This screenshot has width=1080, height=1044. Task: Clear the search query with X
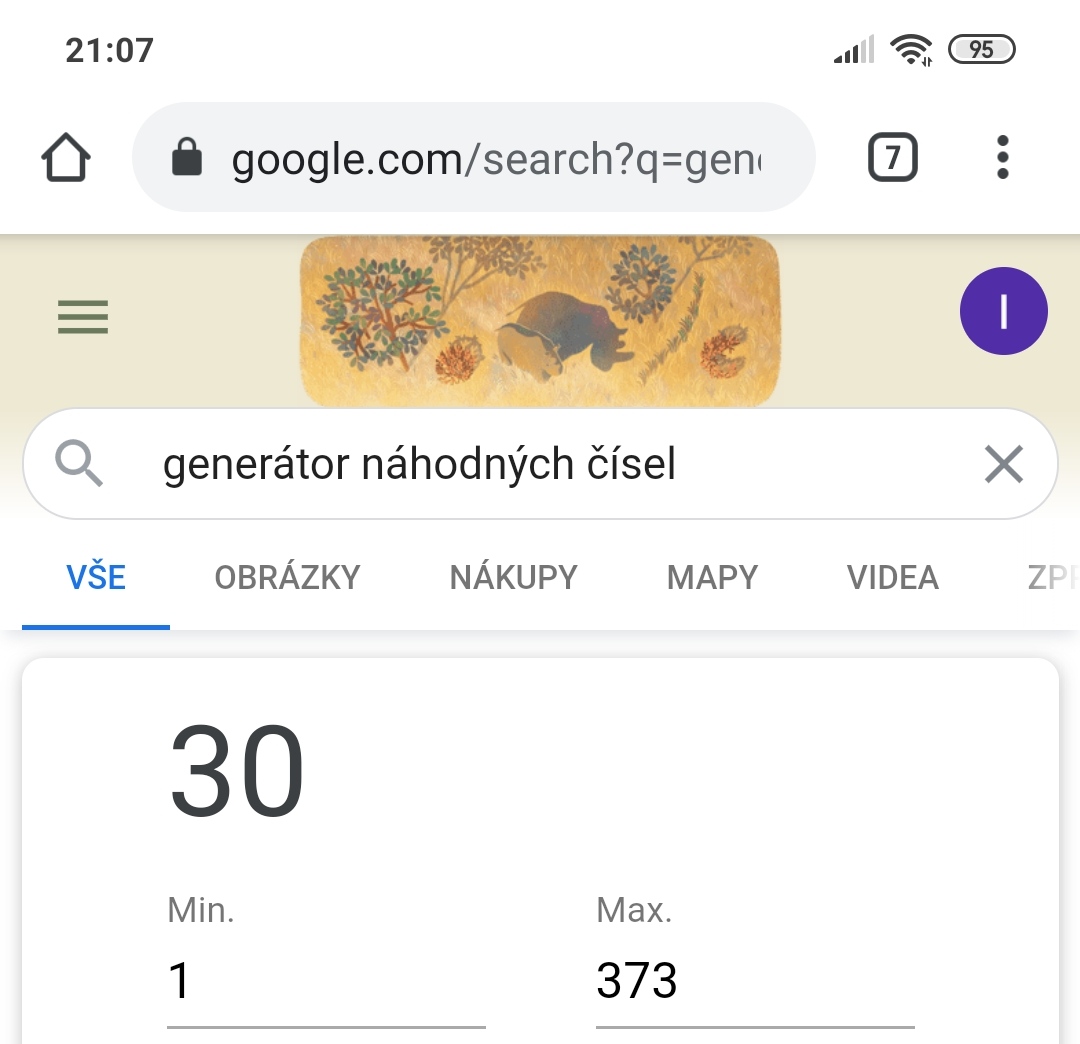[1003, 464]
